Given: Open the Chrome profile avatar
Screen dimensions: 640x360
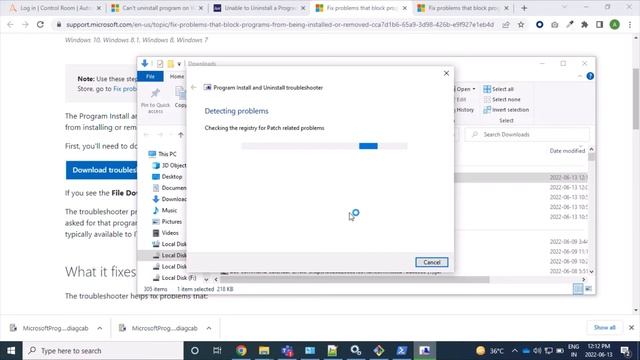Looking at the screenshot, I should pyautogui.click(x=614, y=24).
